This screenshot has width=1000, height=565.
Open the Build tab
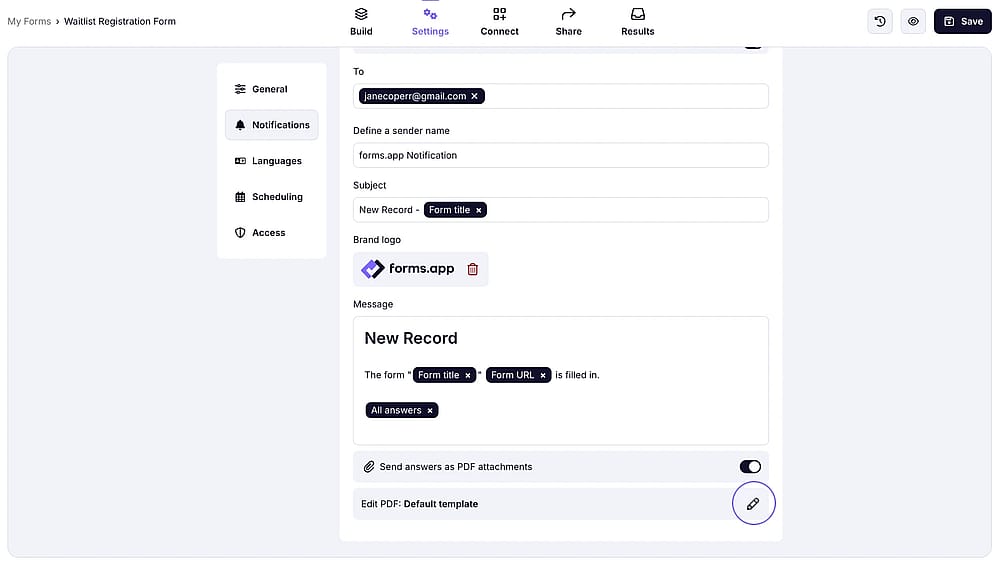(361, 22)
